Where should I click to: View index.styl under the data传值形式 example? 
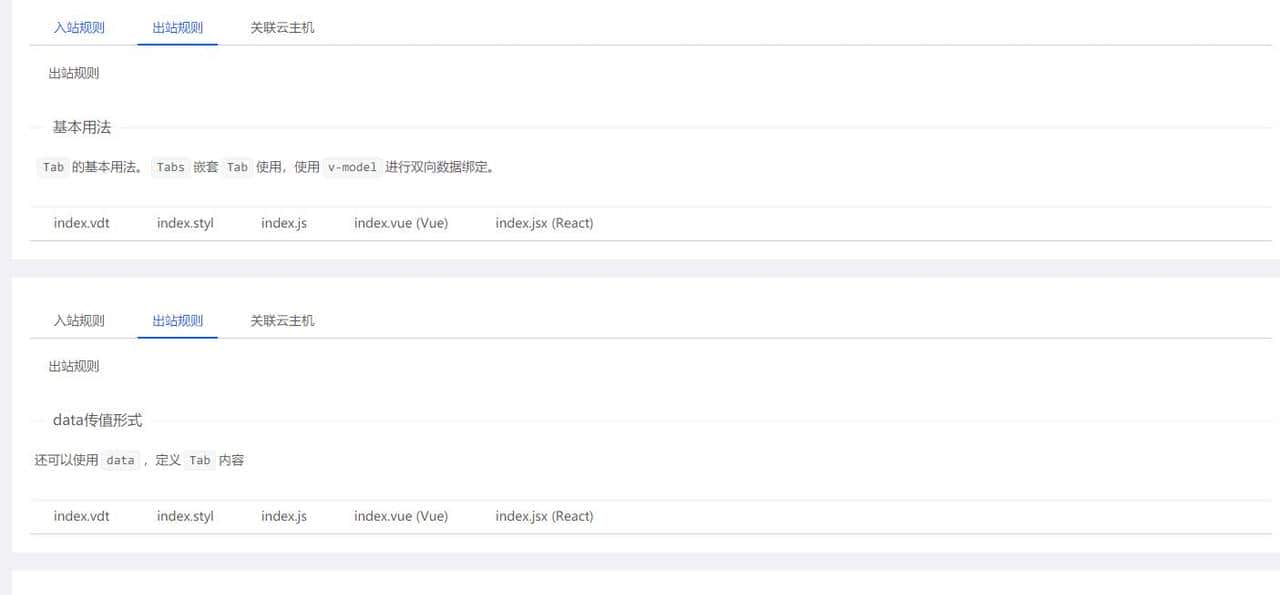(185, 515)
